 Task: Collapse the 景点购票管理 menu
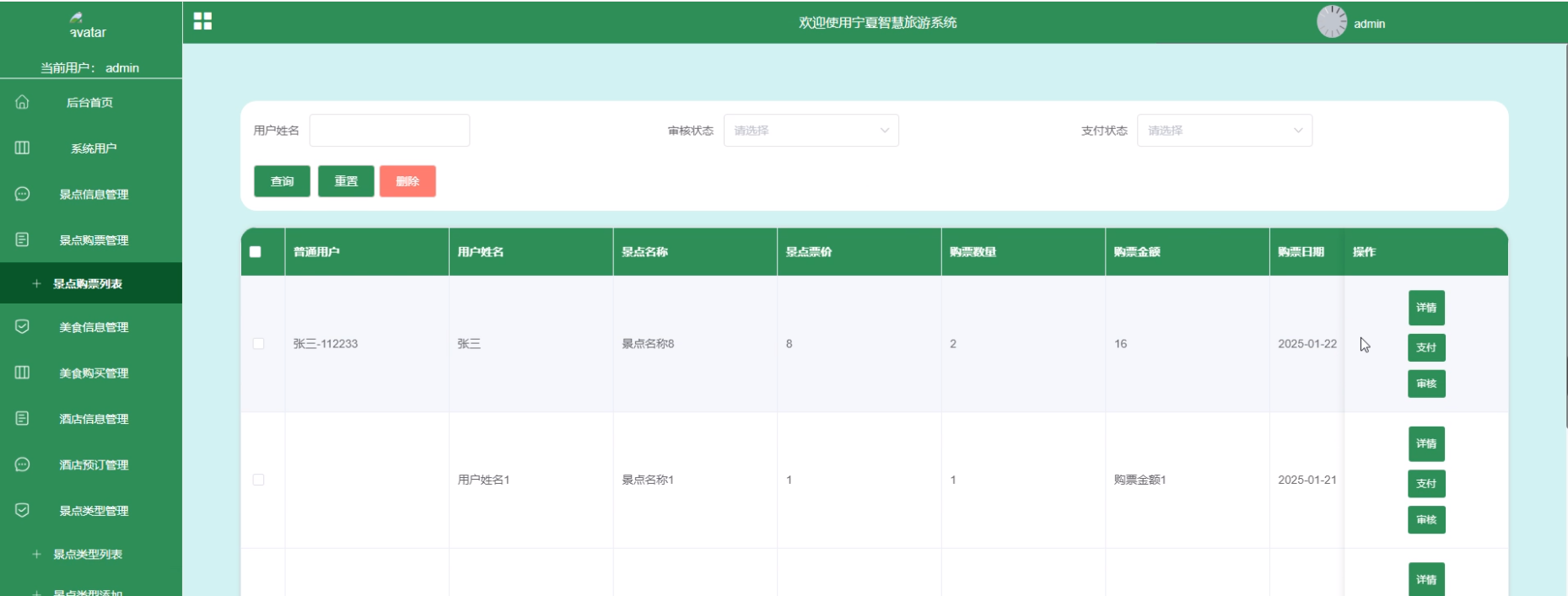pos(91,240)
